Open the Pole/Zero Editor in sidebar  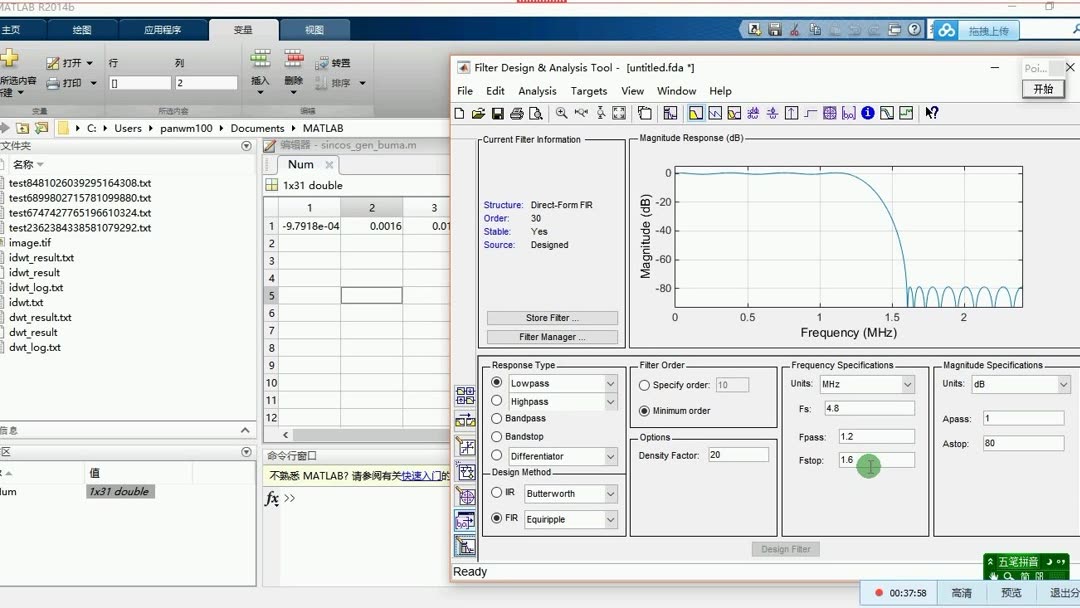[x=465, y=498]
